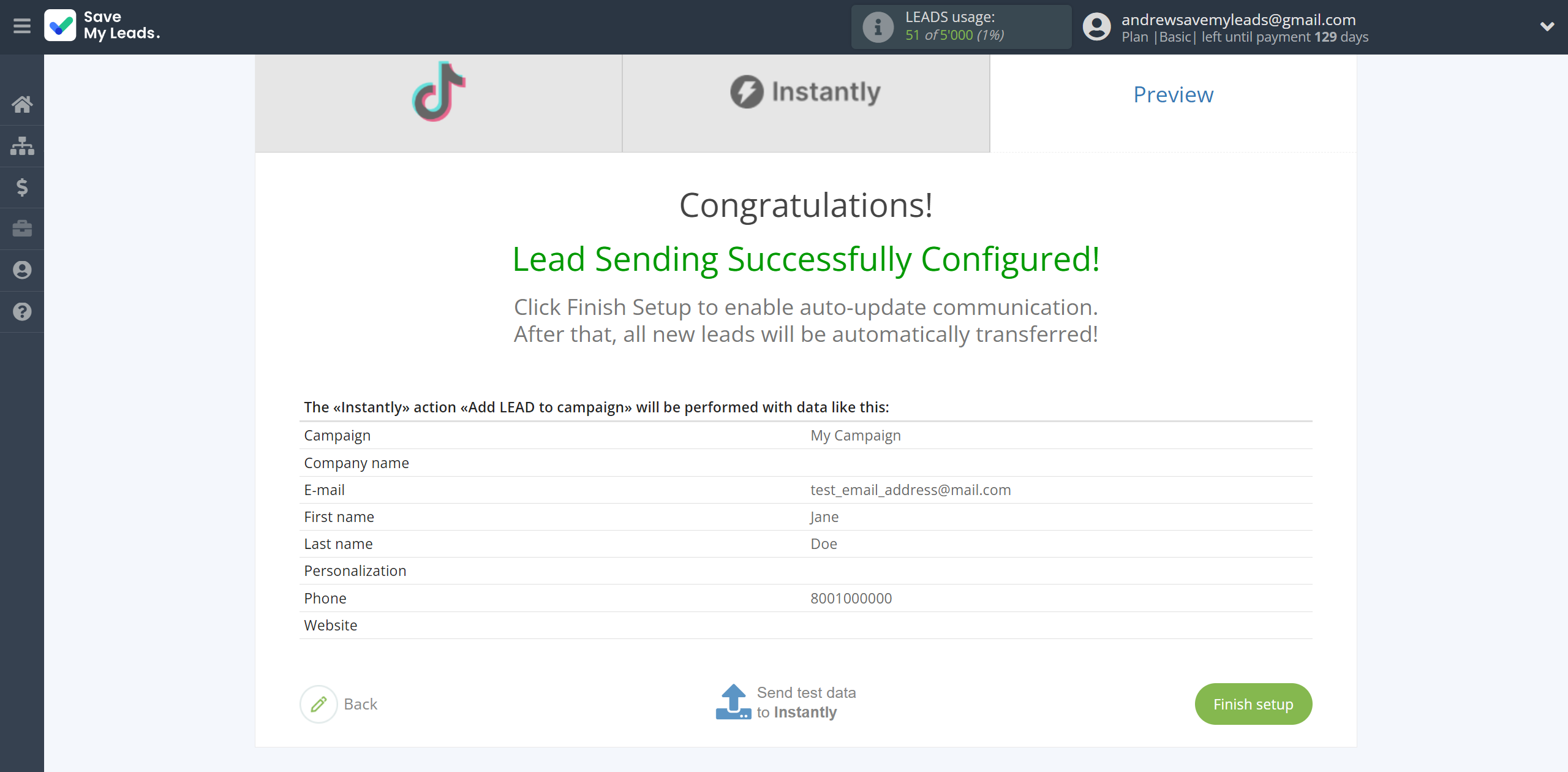Open the Home sidebar icon

click(x=22, y=104)
